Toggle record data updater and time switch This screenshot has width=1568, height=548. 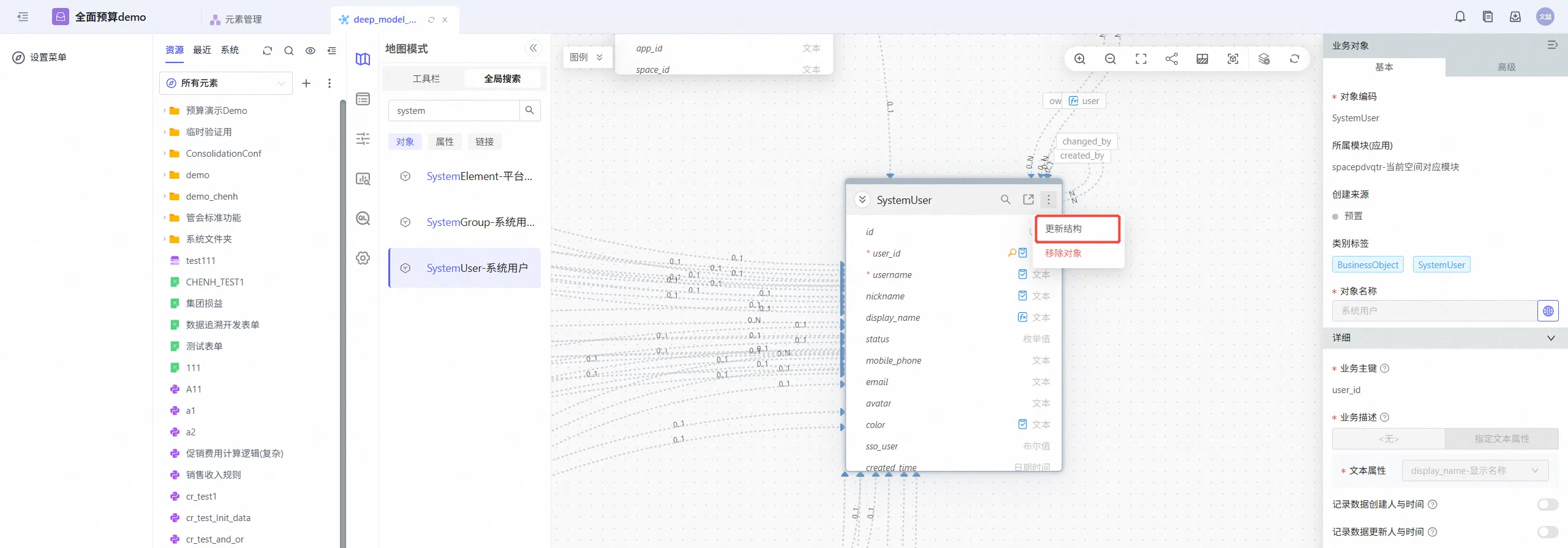point(1548,532)
